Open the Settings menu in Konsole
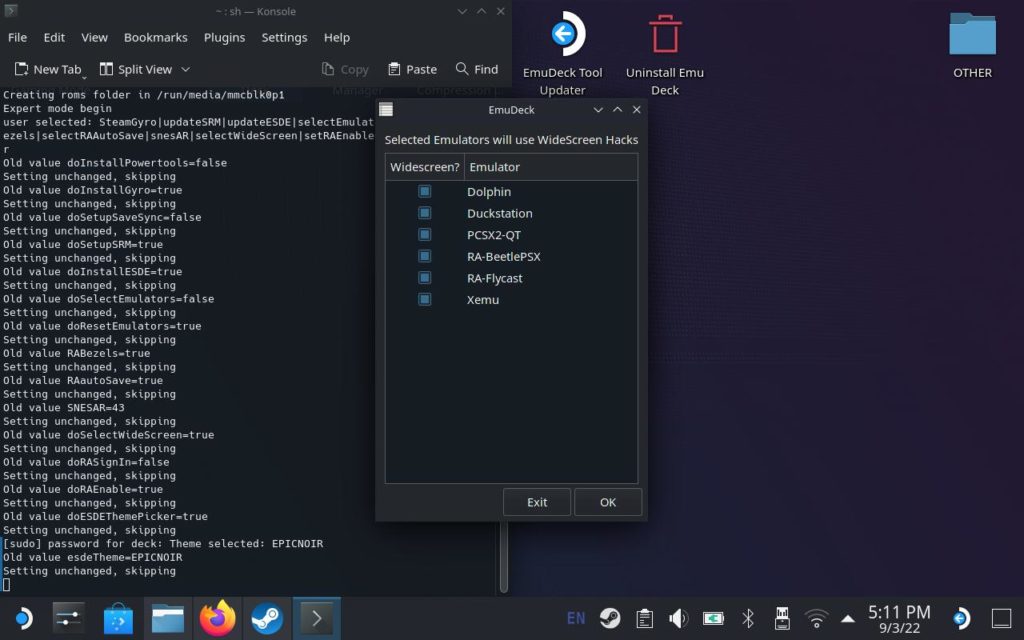1024x640 pixels. [x=284, y=37]
